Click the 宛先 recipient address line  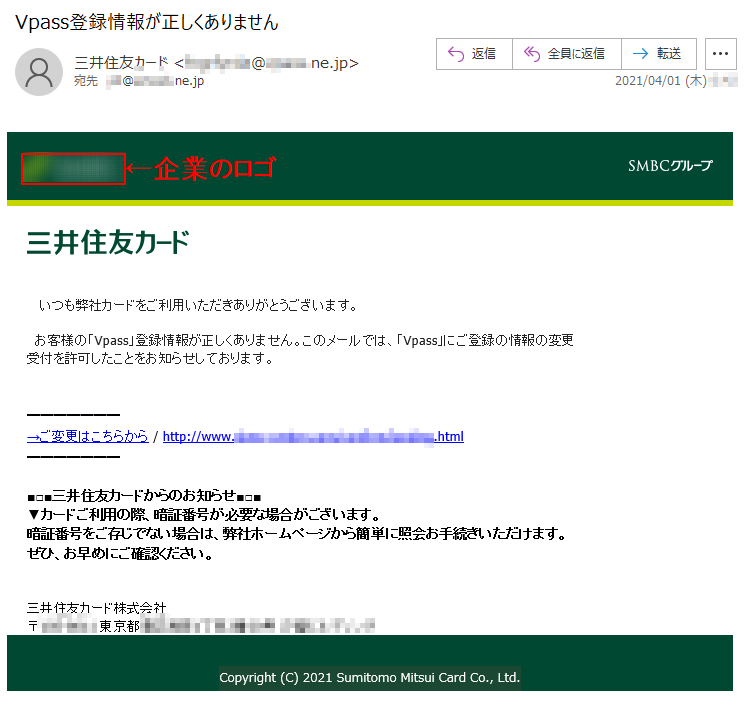click(139, 81)
